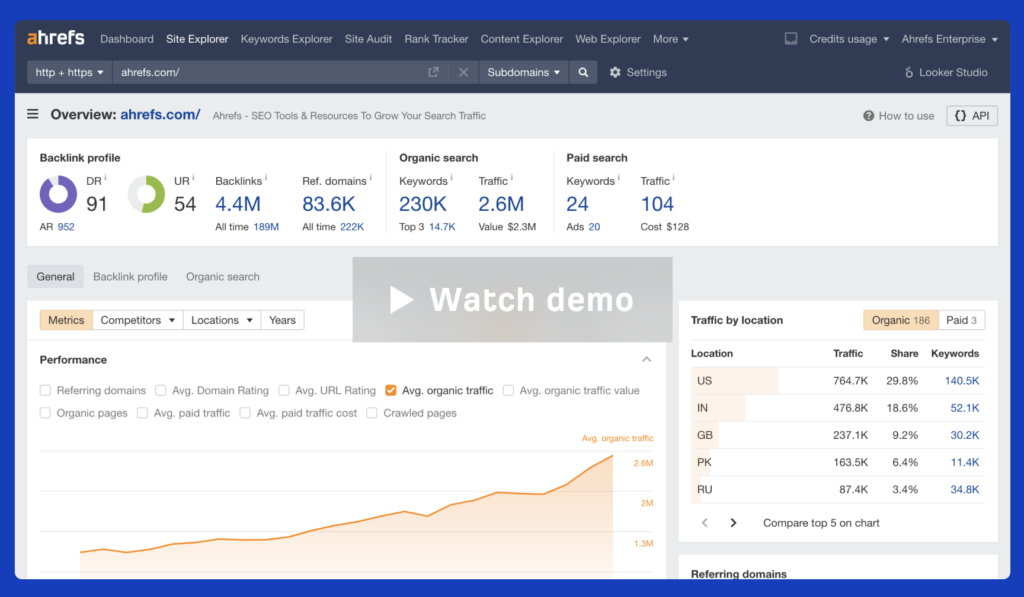
Task: Switch to the Organic search tab
Action: 223,277
